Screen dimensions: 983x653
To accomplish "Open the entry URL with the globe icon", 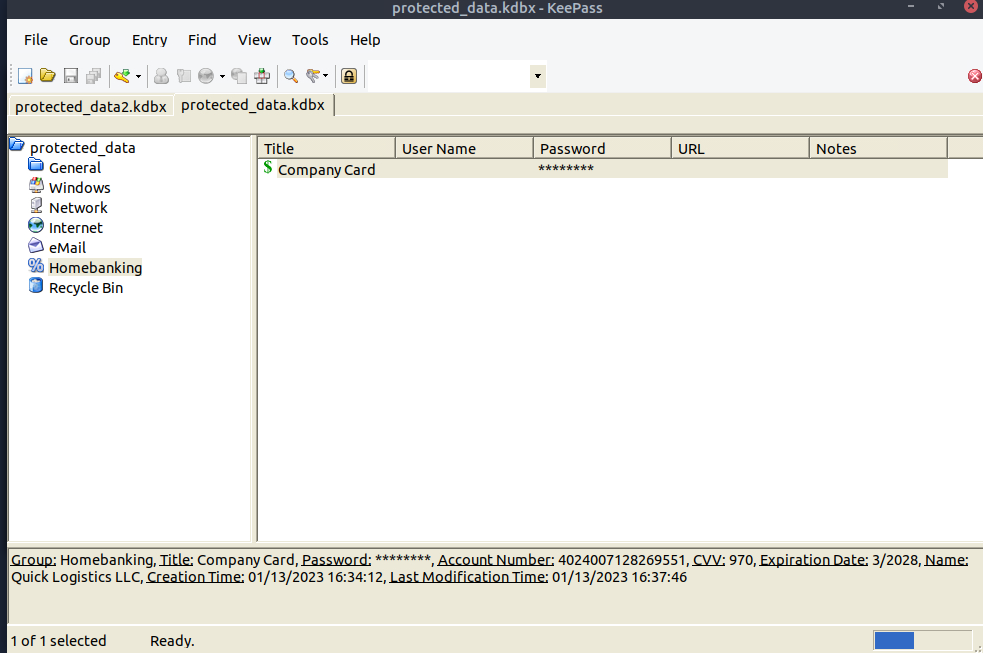I will [207, 76].
